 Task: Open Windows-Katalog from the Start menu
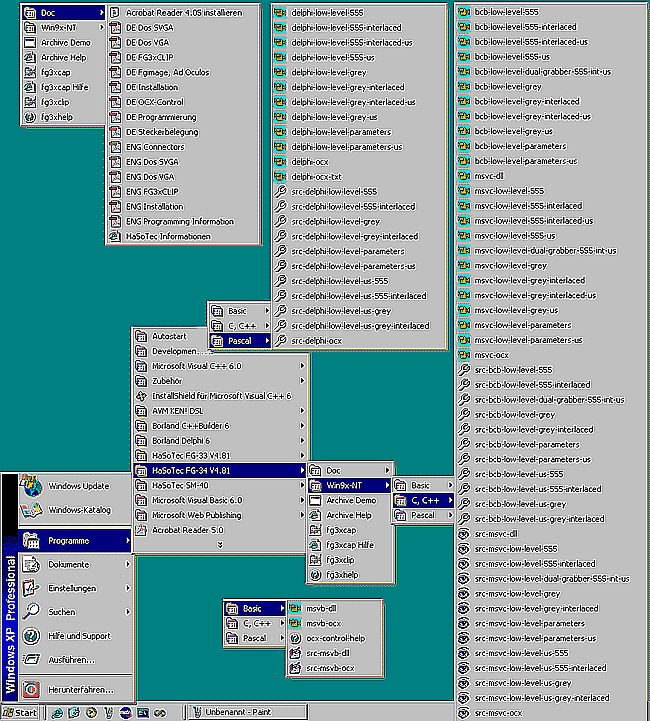79,510
